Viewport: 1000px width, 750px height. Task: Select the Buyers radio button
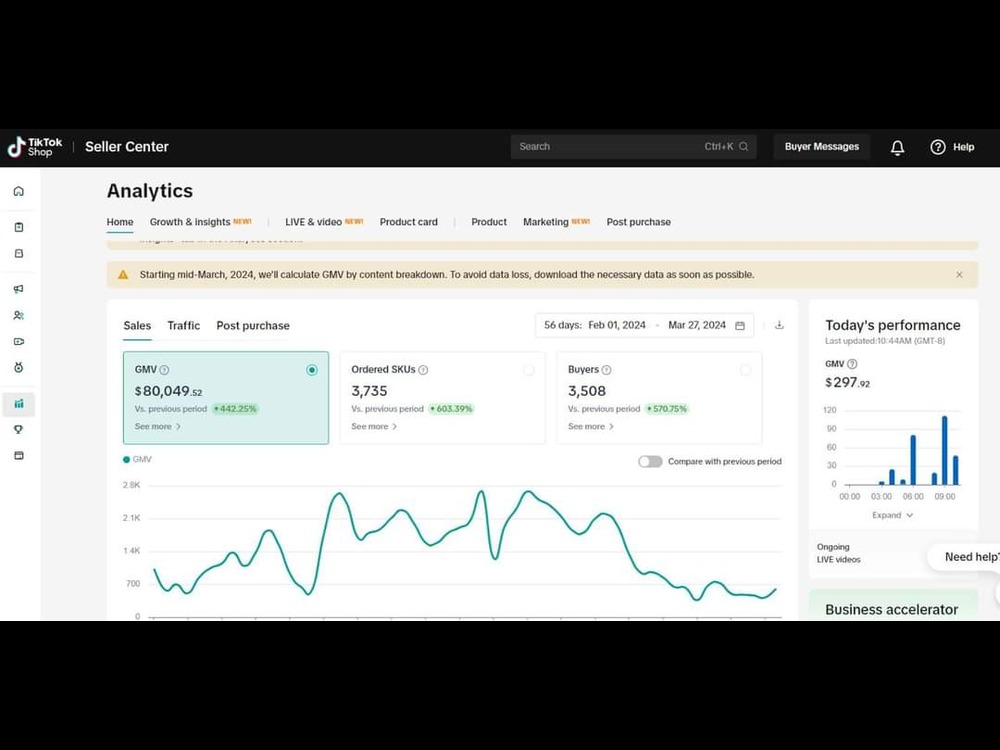[x=745, y=370]
